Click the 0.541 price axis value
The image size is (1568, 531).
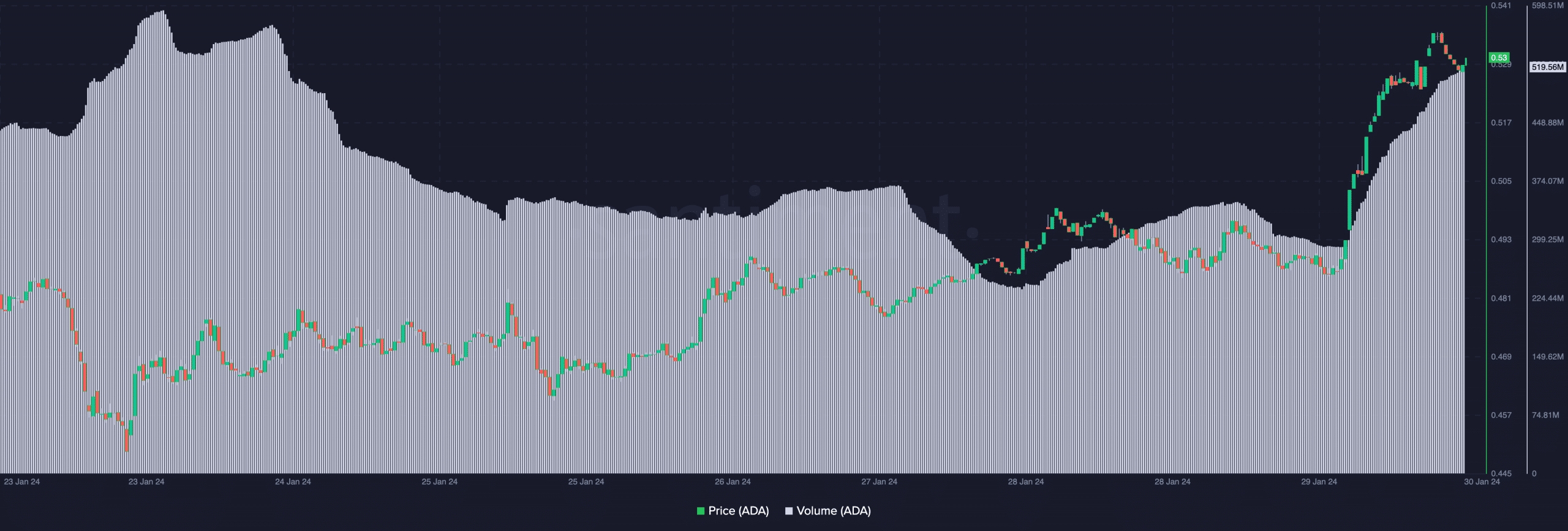[1501, 6]
